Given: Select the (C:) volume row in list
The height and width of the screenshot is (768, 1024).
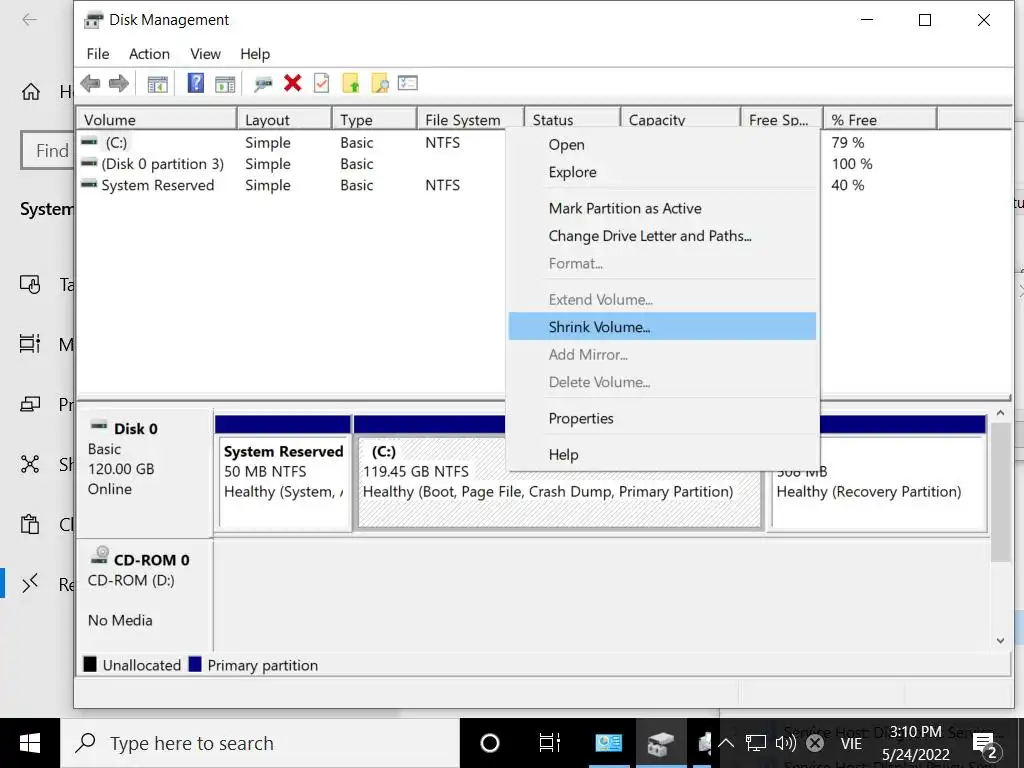Looking at the screenshot, I should 116,142.
